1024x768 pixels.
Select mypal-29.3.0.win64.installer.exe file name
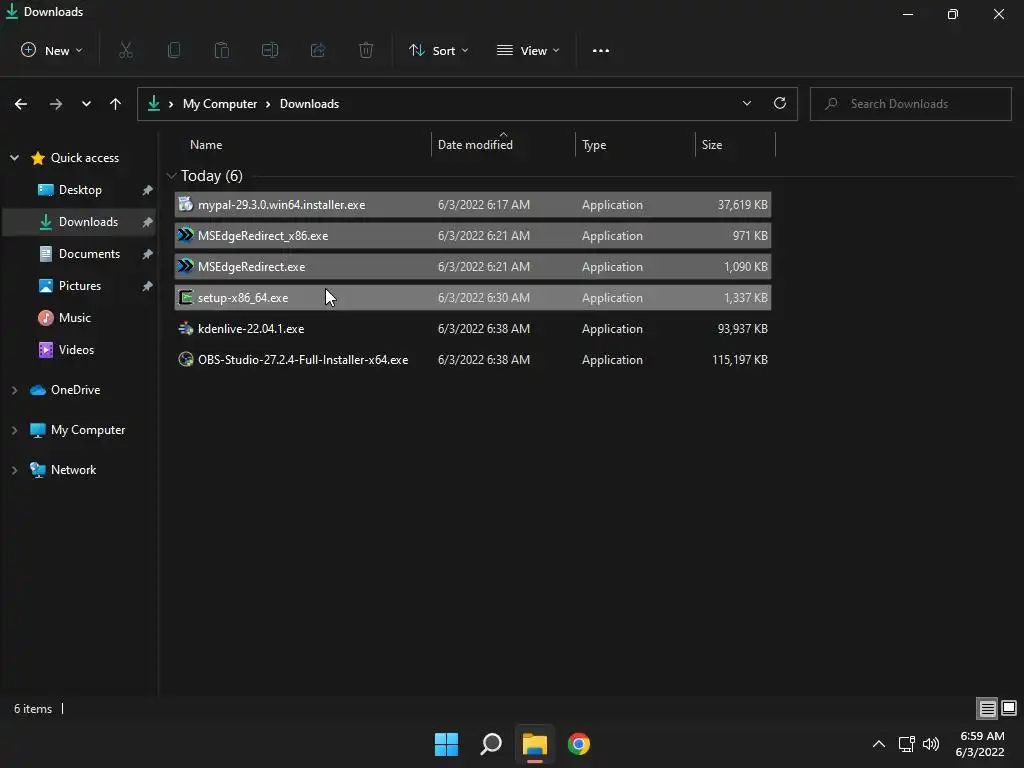(281, 204)
